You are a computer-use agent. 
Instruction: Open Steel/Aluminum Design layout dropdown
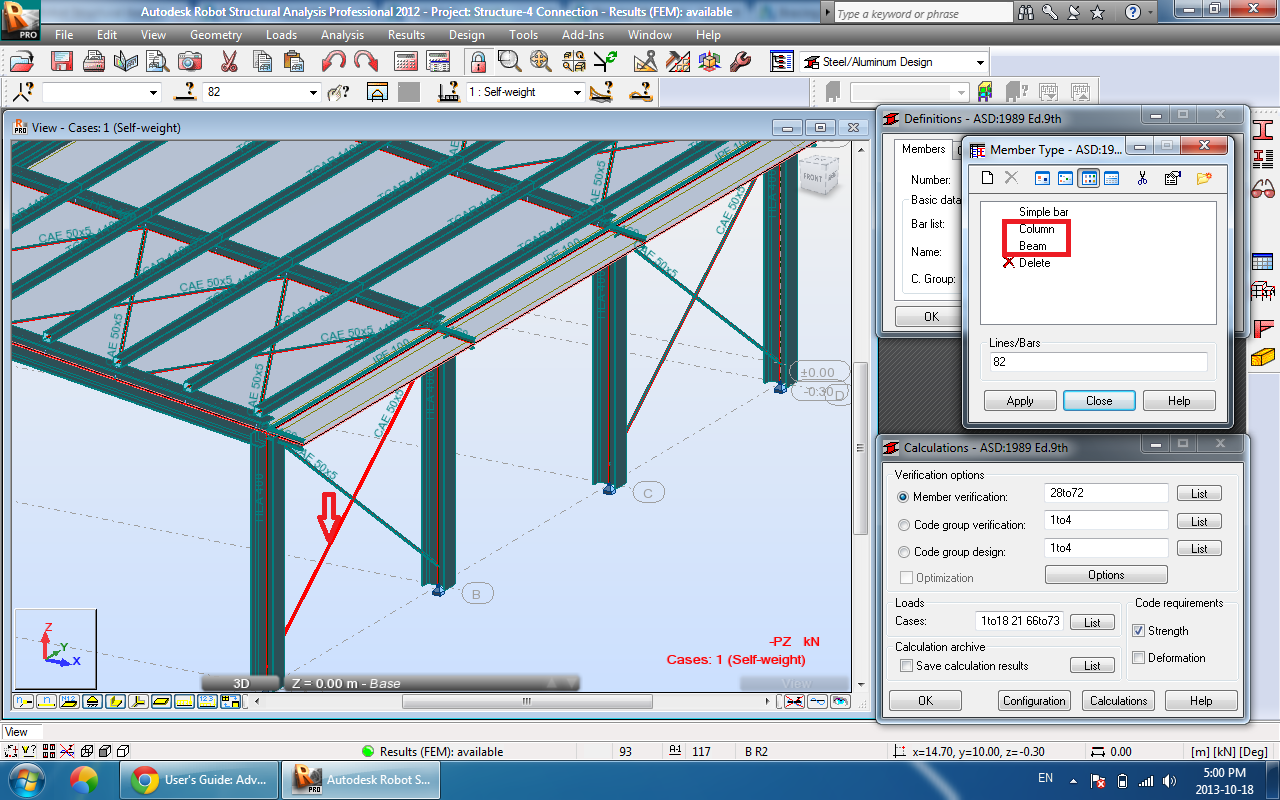979,62
